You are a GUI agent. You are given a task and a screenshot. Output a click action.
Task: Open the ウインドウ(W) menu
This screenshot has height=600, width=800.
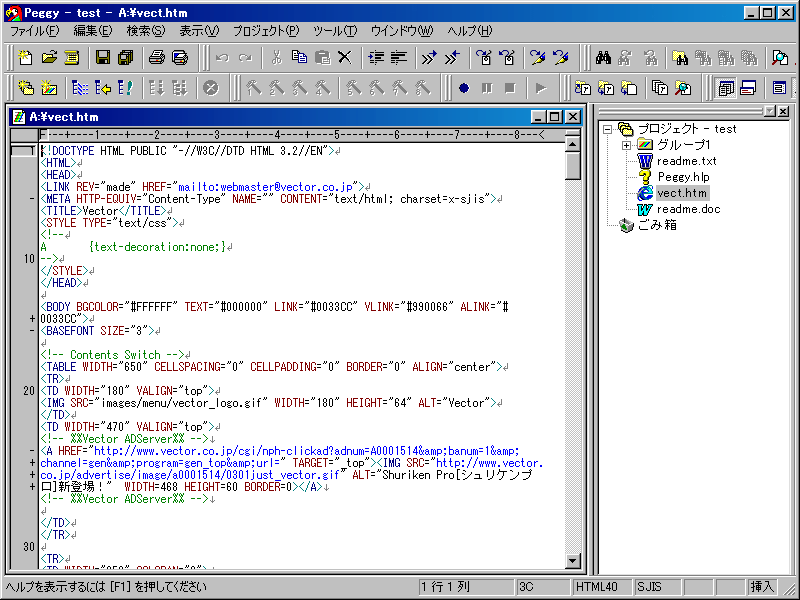pyautogui.click(x=402, y=31)
